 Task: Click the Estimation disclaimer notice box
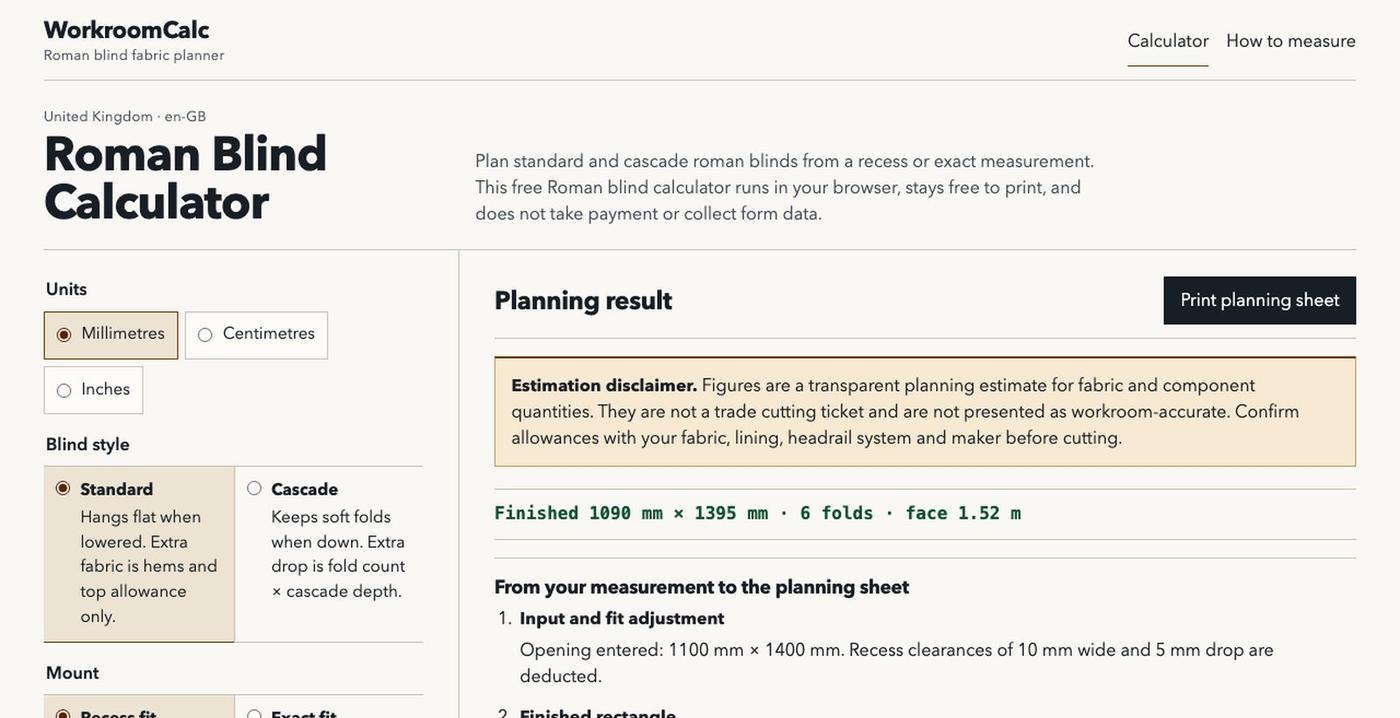(925, 412)
